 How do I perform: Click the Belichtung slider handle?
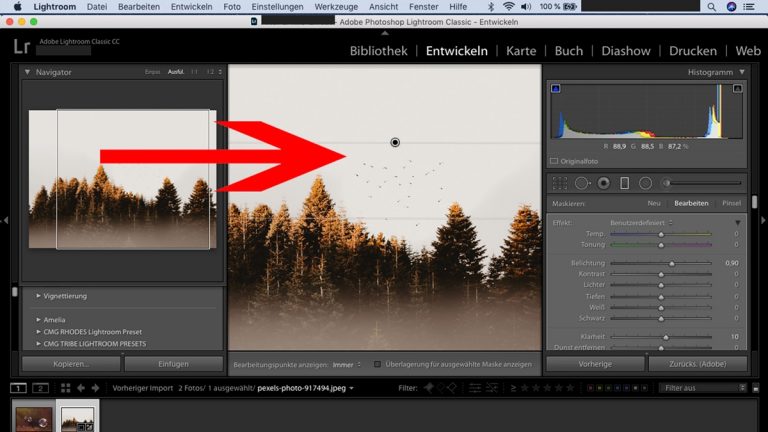click(x=671, y=263)
